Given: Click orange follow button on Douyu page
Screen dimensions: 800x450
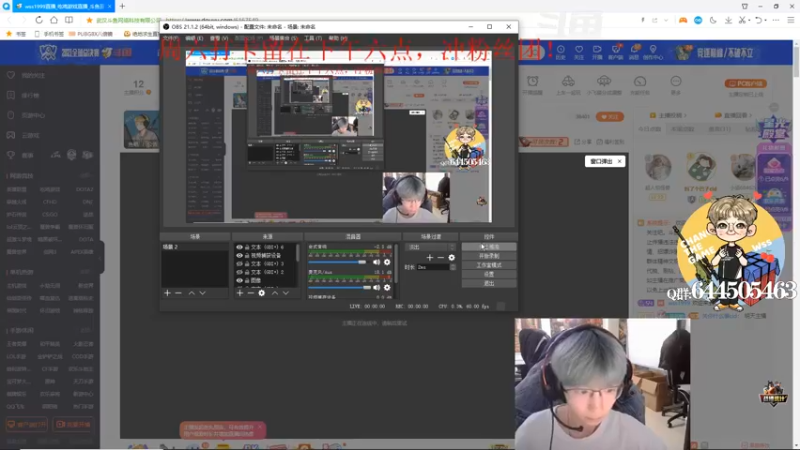Looking at the screenshot, I should [x=610, y=117].
